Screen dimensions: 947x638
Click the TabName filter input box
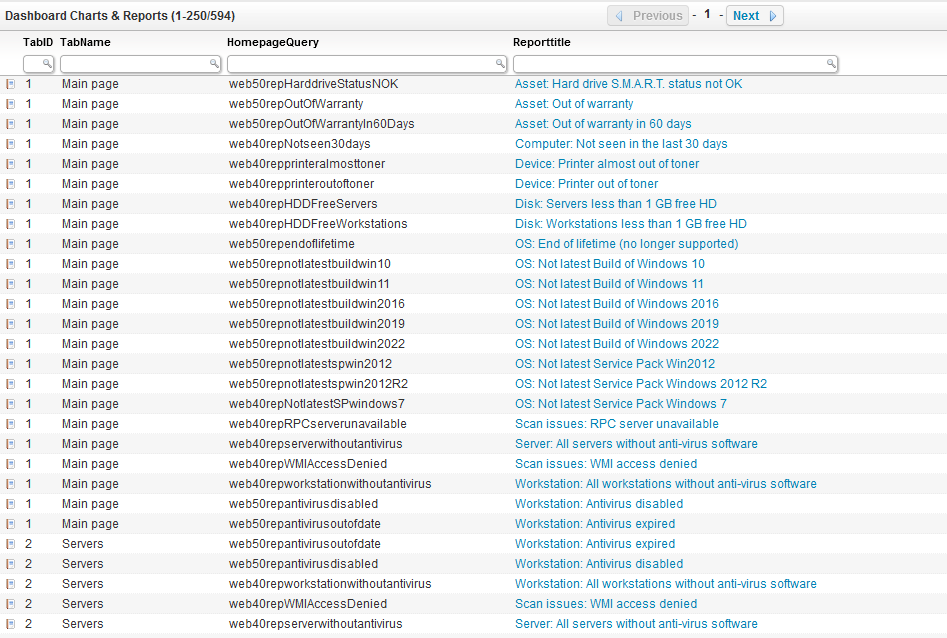click(134, 64)
